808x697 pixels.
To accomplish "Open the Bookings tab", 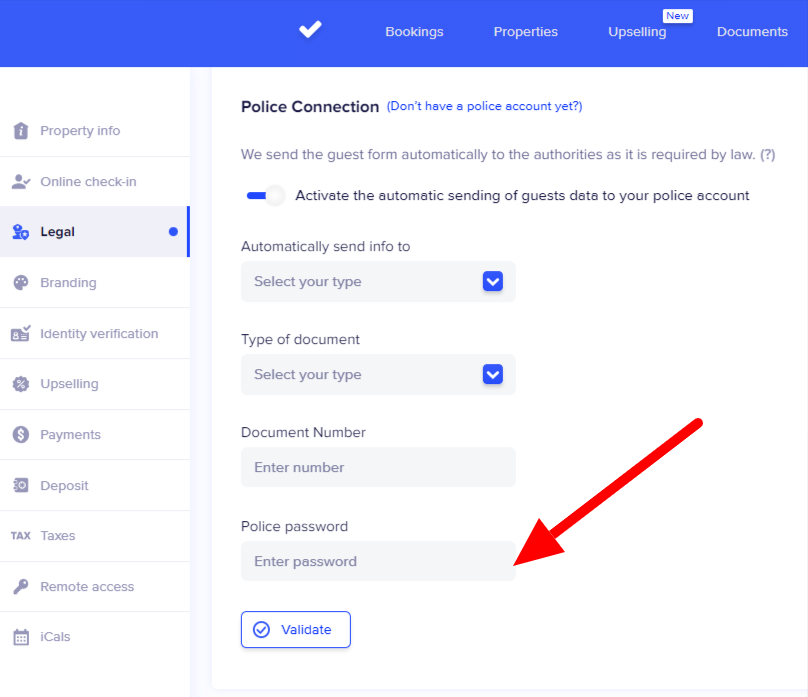I will coord(414,32).
